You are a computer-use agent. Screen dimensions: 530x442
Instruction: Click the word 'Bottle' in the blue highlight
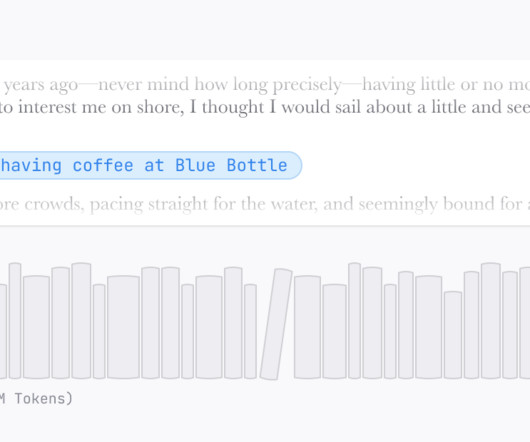257,165
